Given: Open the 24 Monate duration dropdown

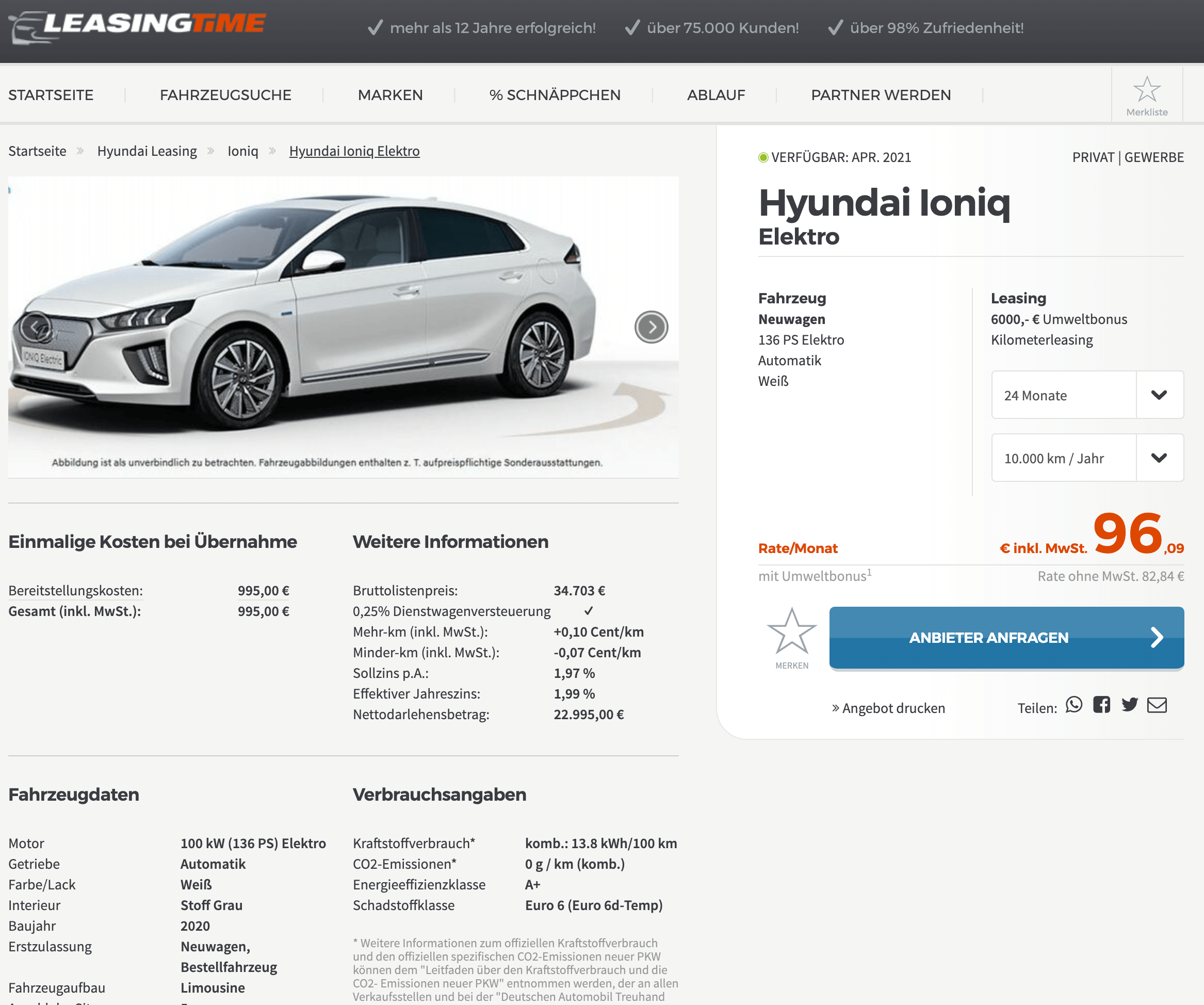Looking at the screenshot, I should coord(1087,395).
